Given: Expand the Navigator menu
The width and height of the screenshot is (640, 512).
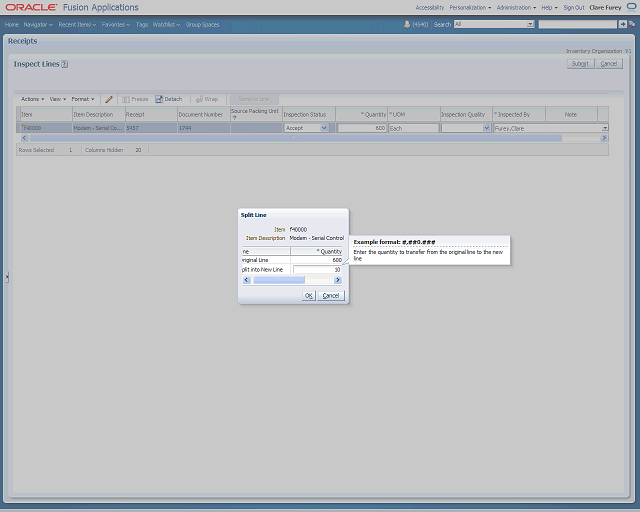Looking at the screenshot, I should (x=38, y=24).
